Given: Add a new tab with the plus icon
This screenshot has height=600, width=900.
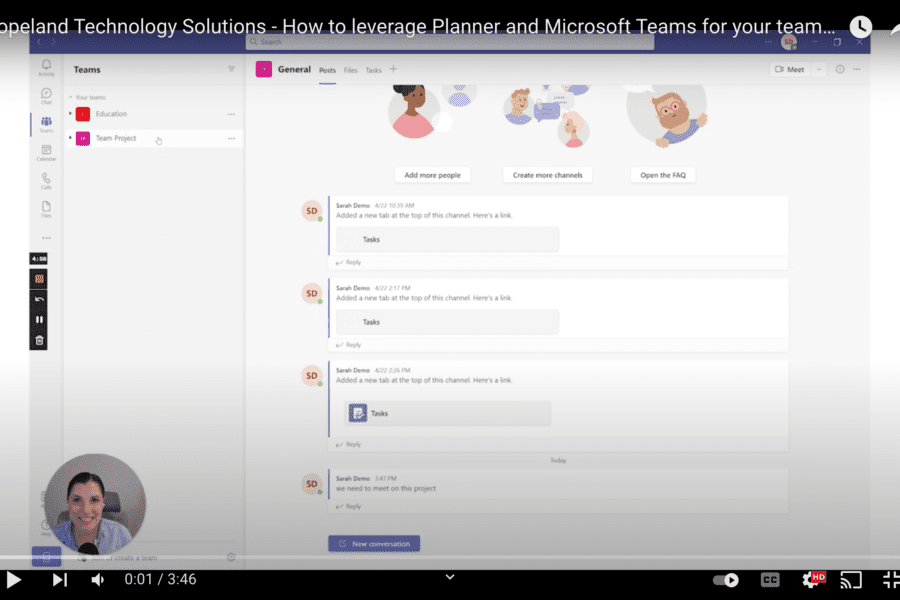Looking at the screenshot, I should coord(394,70).
